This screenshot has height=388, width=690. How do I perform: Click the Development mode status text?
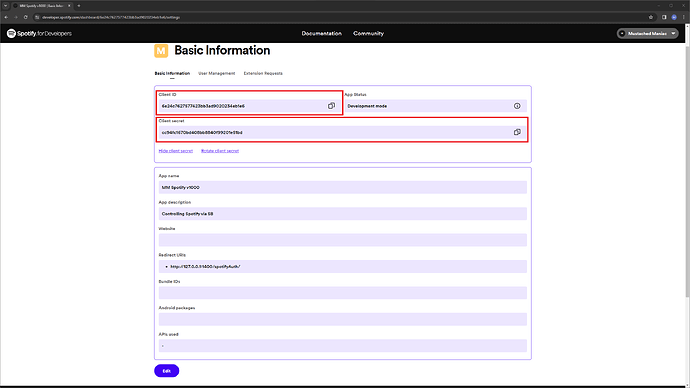(367, 106)
